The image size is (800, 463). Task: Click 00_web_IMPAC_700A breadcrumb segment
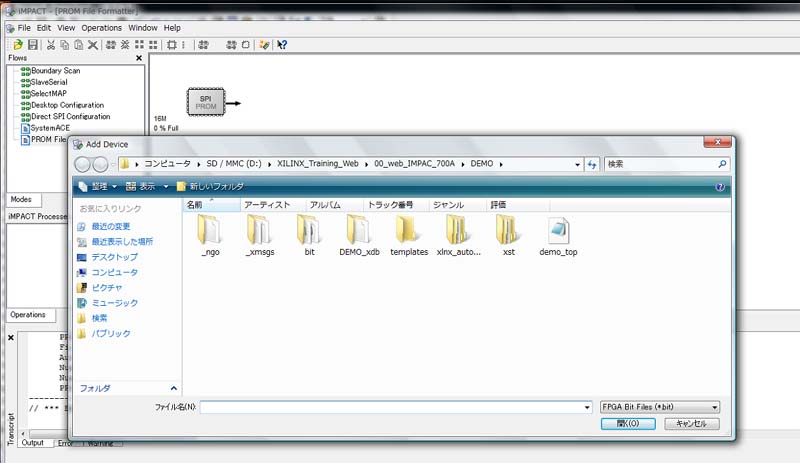[x=414, y=164]
